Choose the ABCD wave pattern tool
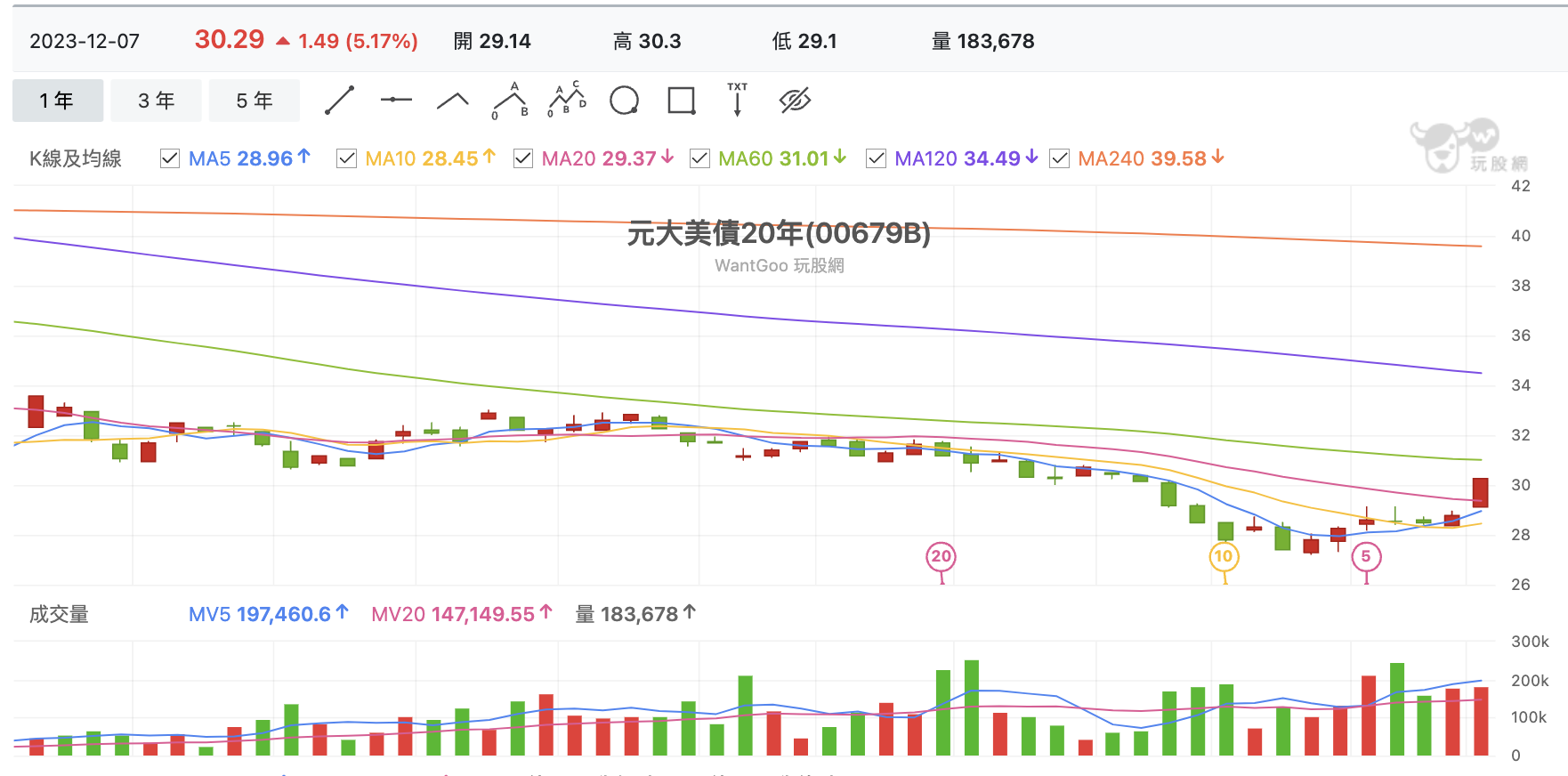The image size is (1568, 776). click(x=567, y=100)
